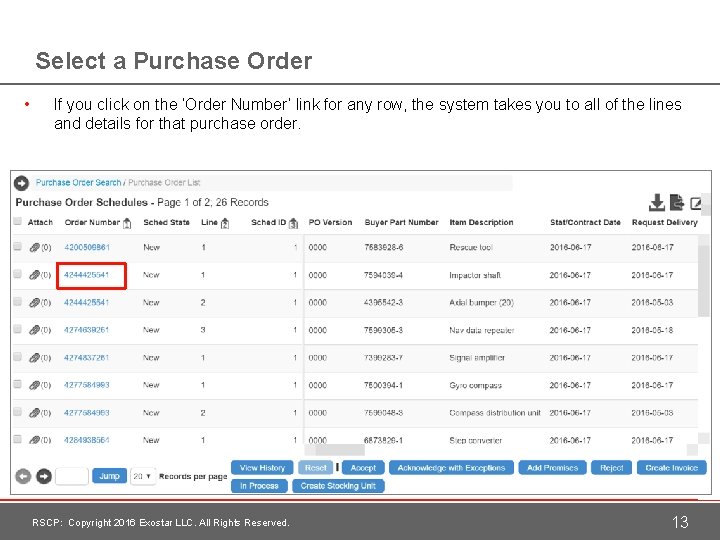Check the box for Compass distribution unit row
Image resolution: width=720 pixels, height=540 pixels.
click(17, 412)
